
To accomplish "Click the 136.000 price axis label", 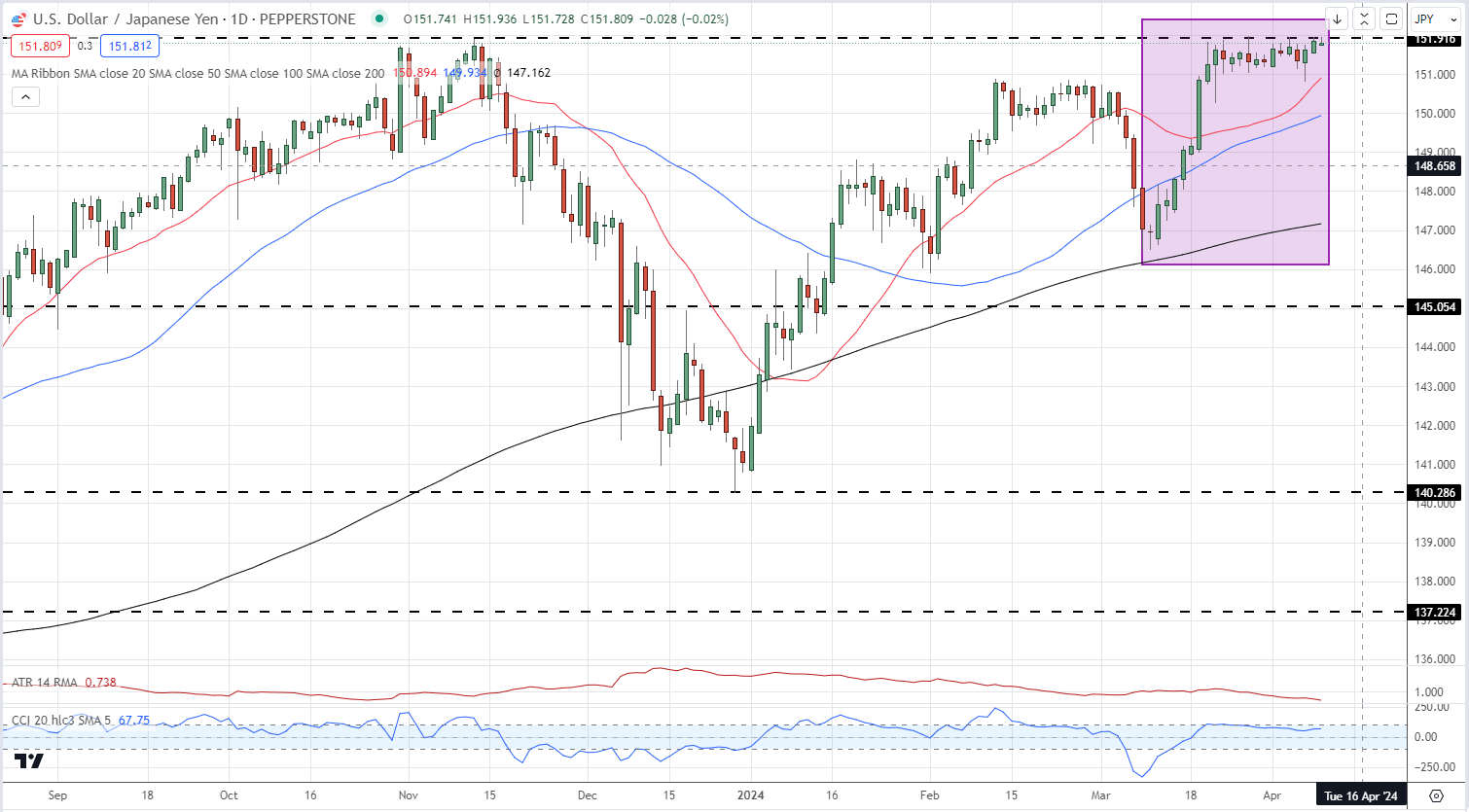I will click(x=1436, y=659).
